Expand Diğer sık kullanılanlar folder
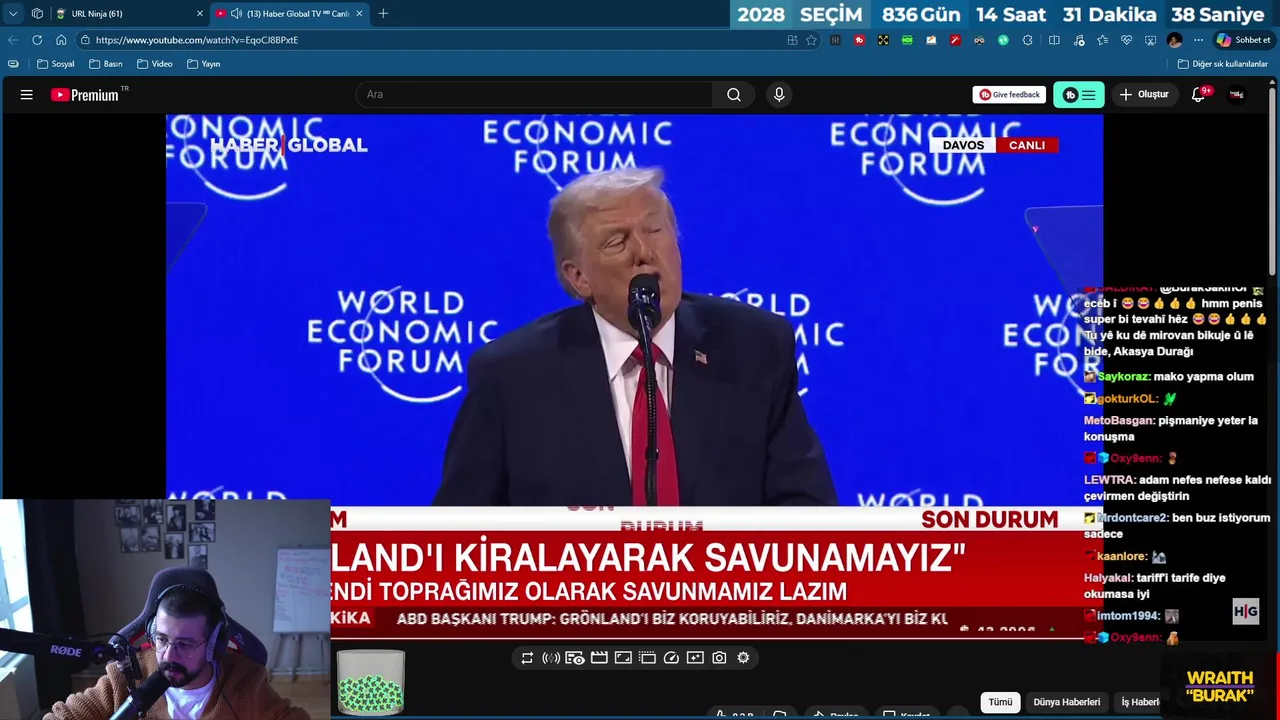The height and width of the screenshot is (720, 1280). coord(1222,64)
